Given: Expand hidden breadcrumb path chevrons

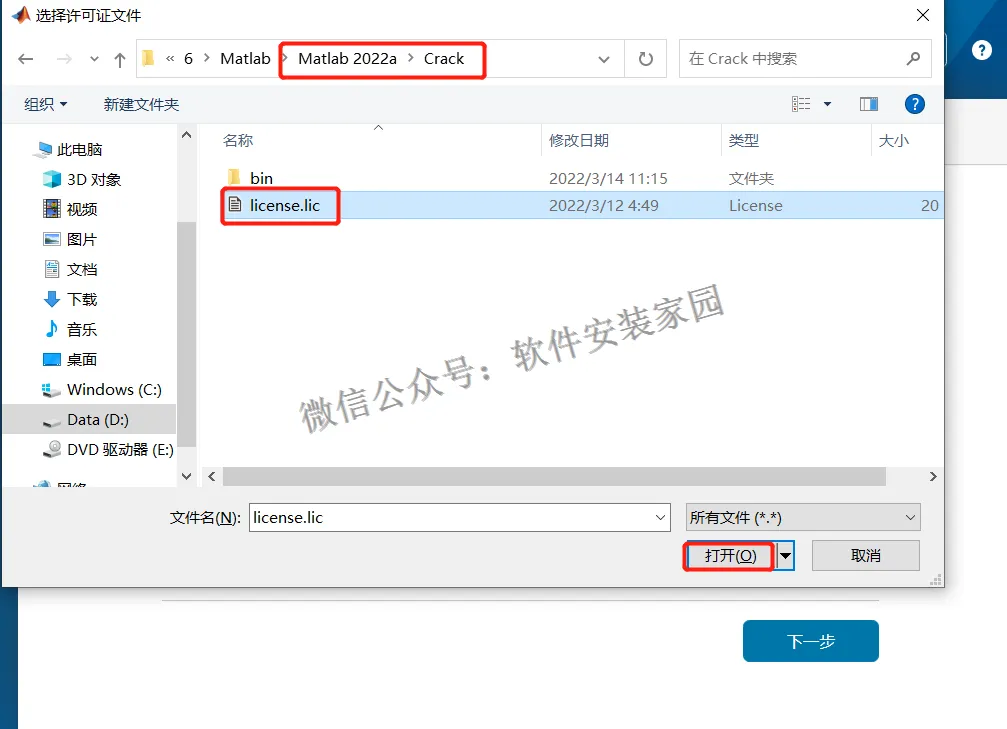Looking at the screenshot, I should (x=170, y=59).
